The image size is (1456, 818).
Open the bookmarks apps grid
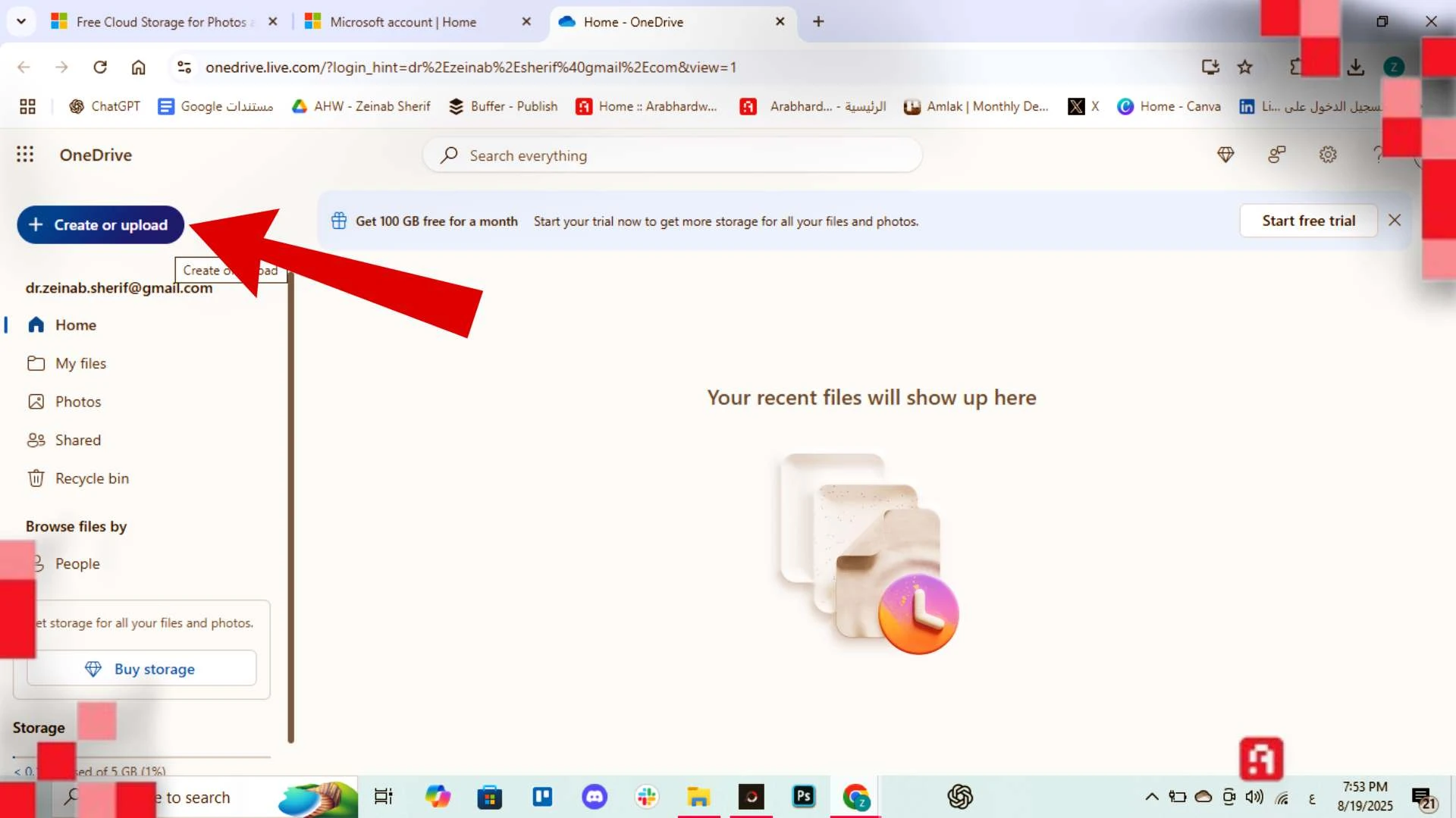(28, 107)
